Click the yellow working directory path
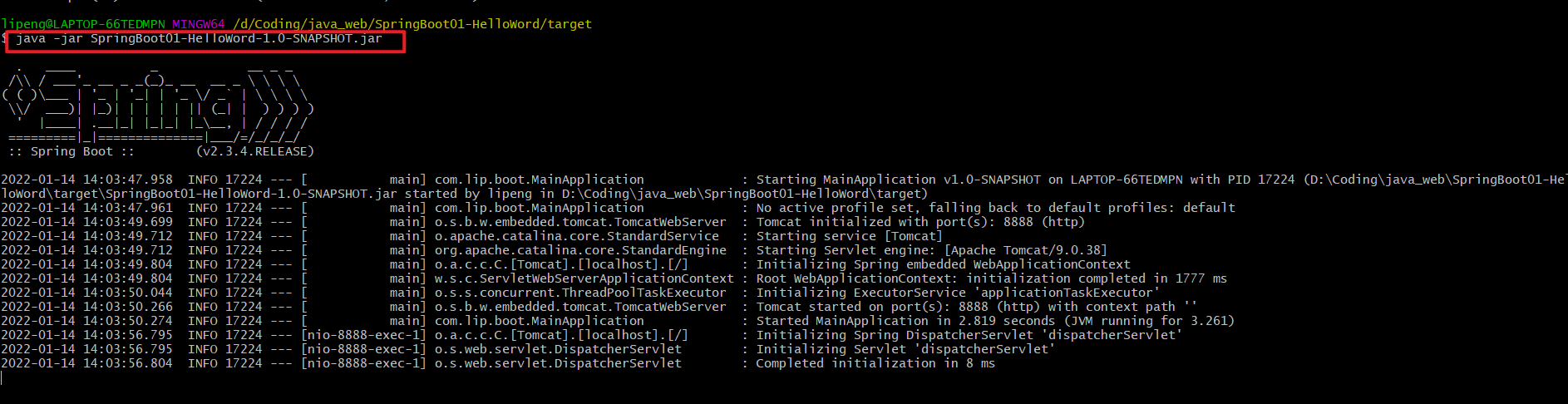 coord(412,24)
